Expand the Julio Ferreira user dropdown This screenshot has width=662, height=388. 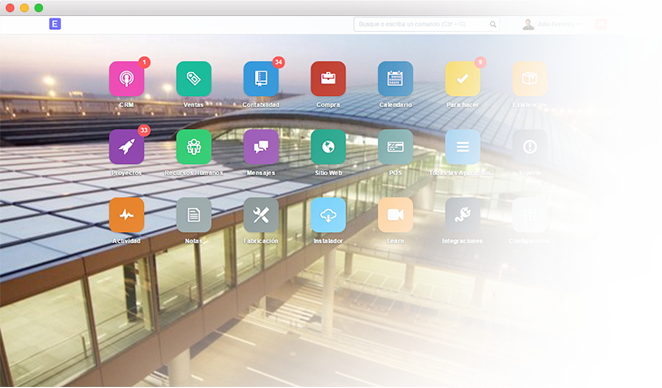click(x=552, y=24)
